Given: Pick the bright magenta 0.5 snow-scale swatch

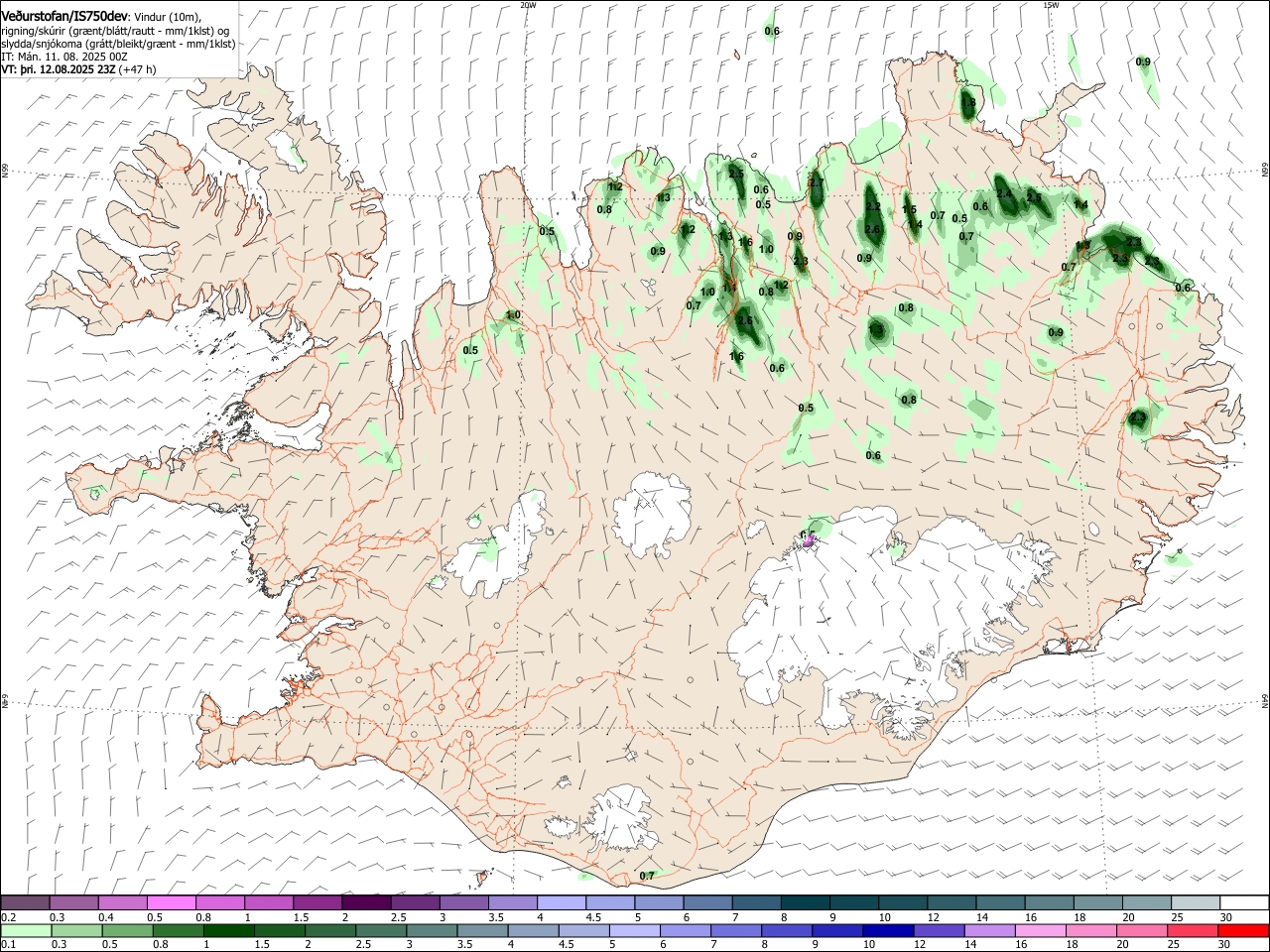Looking at the screenshot, I should [x=171, y=903].
